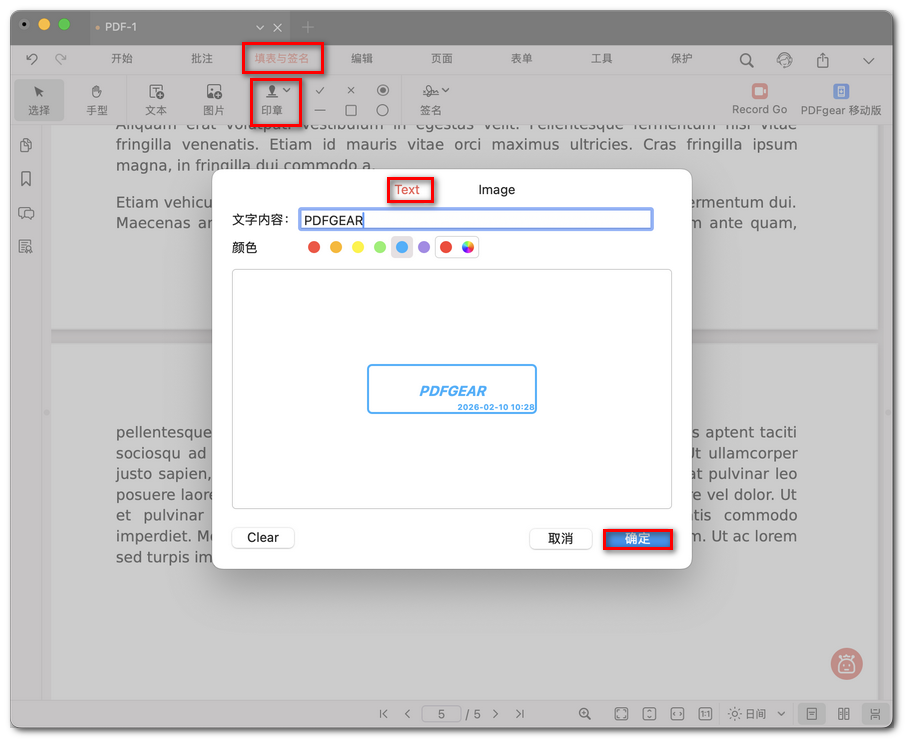This screenshot has height=739, width=905.
Task: Open the 开始 tab
Action: (122, 58)
